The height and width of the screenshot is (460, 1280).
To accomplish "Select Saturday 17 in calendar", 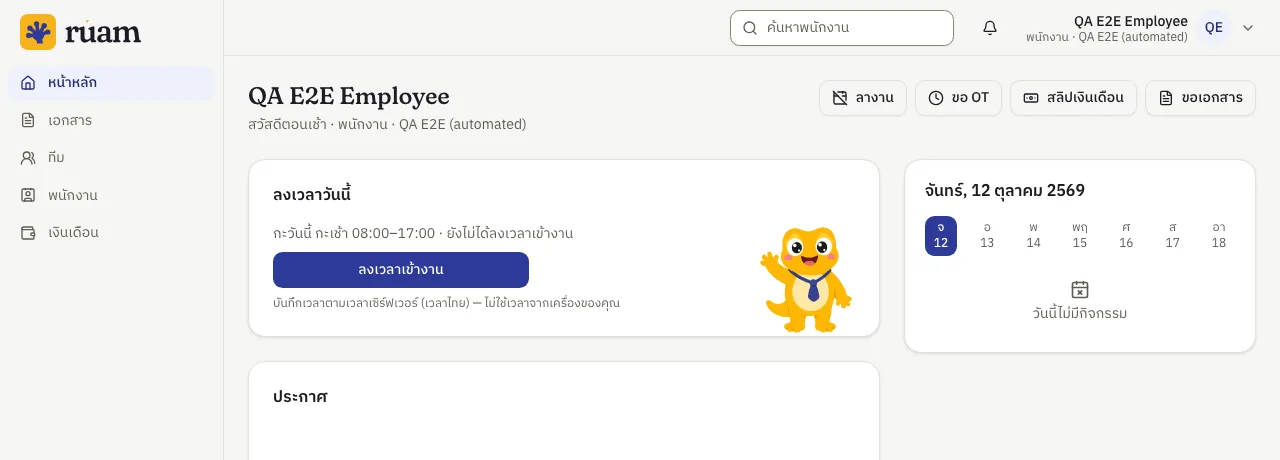I will pyautogui.click(x=1172, y=236).
